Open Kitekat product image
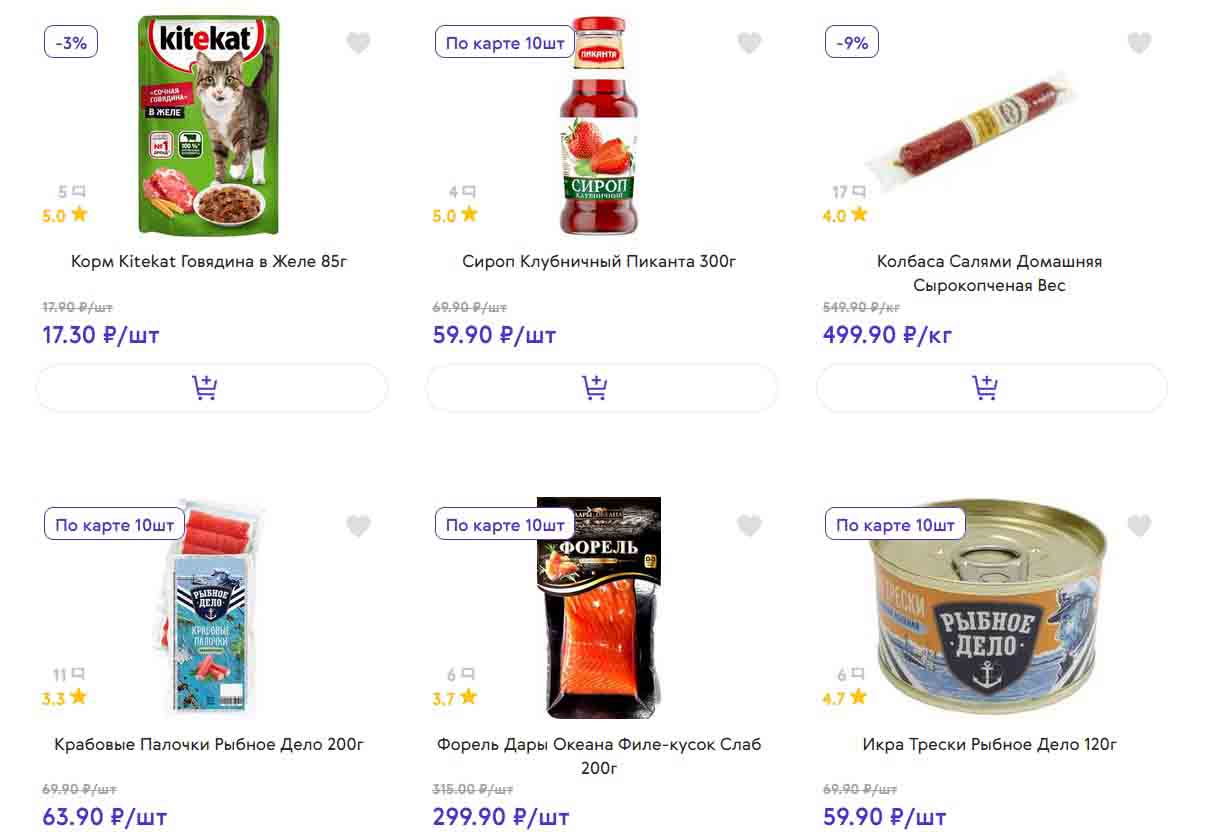The image size is (1216, 838). pos(208,125)
